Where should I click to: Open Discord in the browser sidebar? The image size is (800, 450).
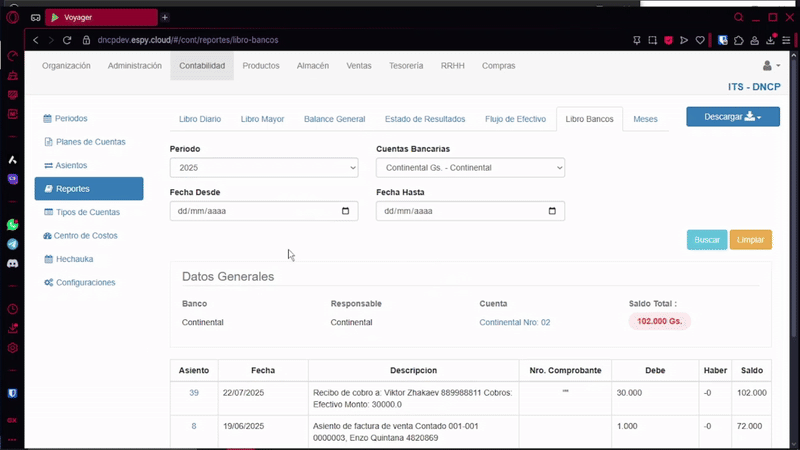pyautogui.click(x=13, y=263)
